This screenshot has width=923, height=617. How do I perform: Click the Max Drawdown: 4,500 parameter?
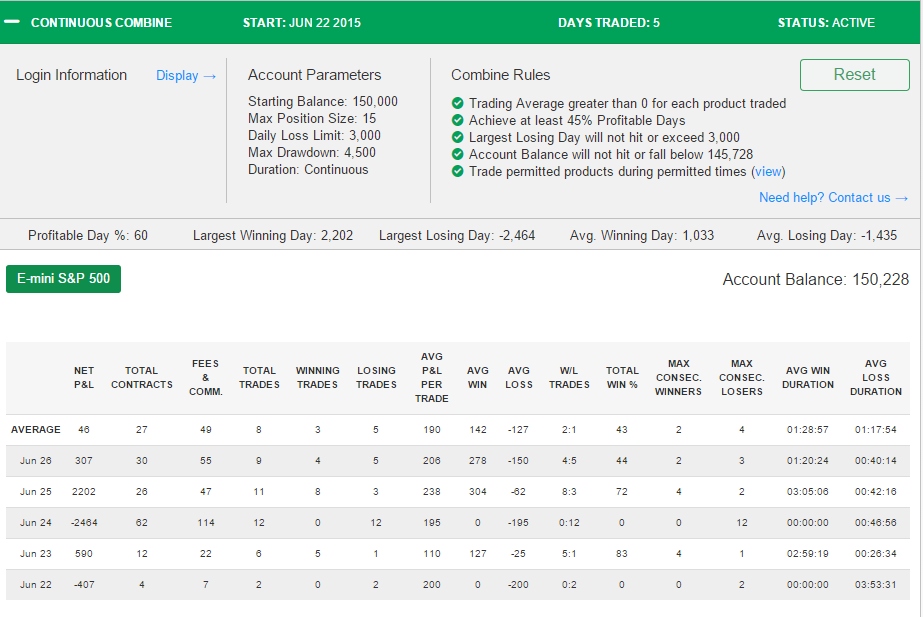[311, 152]
